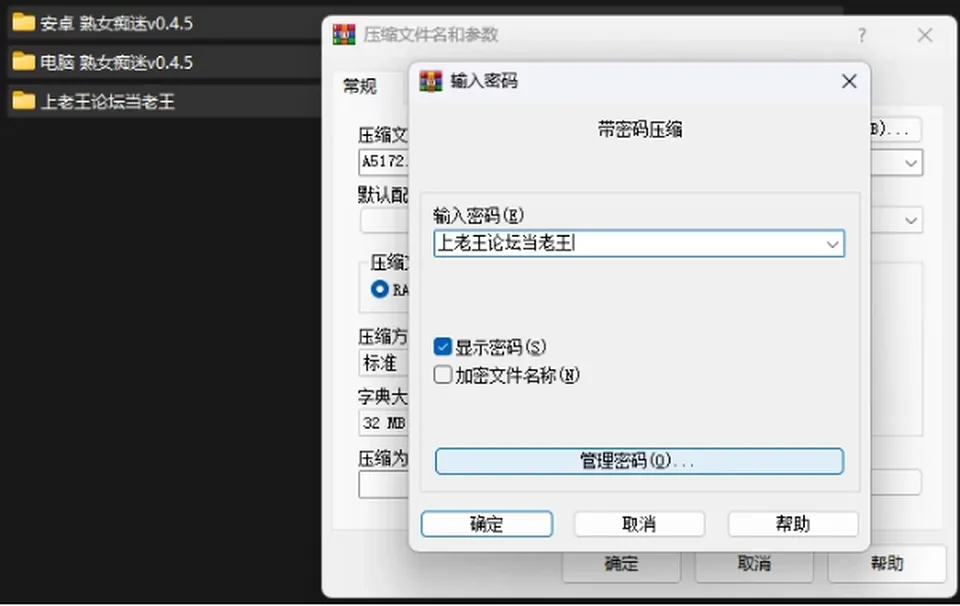The width and height of the screenshot is (960, 606).
Task: Click the 管理密码 button
Action: point(639,461)
